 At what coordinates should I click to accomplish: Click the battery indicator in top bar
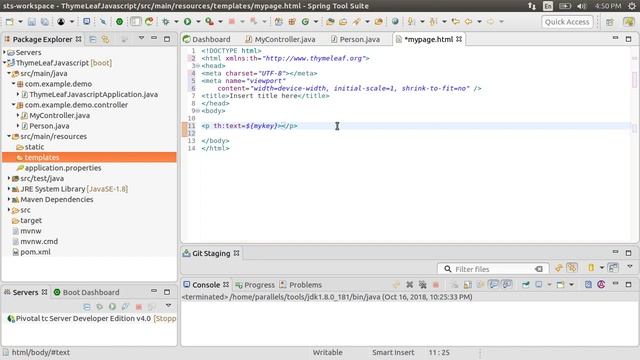click(565, 6)
